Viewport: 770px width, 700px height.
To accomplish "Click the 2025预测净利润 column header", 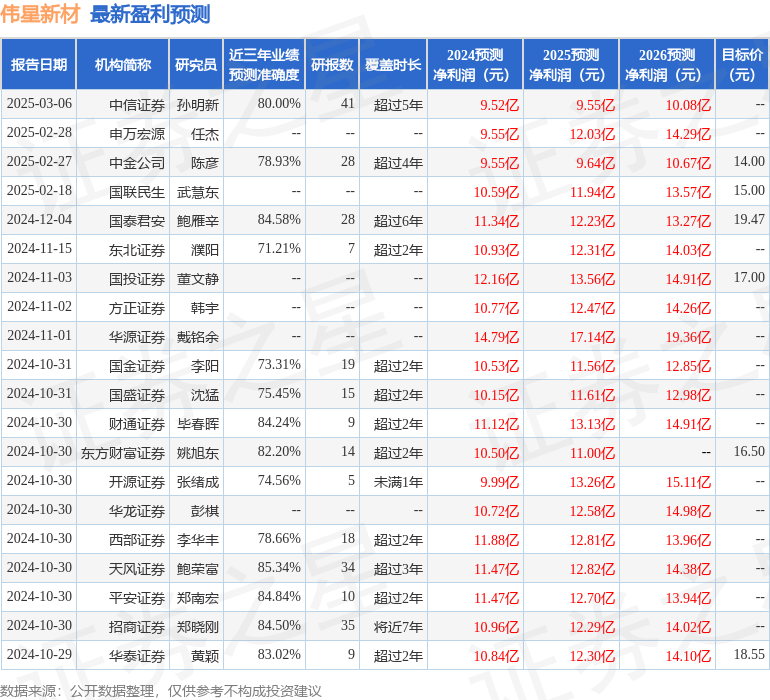I will 571,65.
